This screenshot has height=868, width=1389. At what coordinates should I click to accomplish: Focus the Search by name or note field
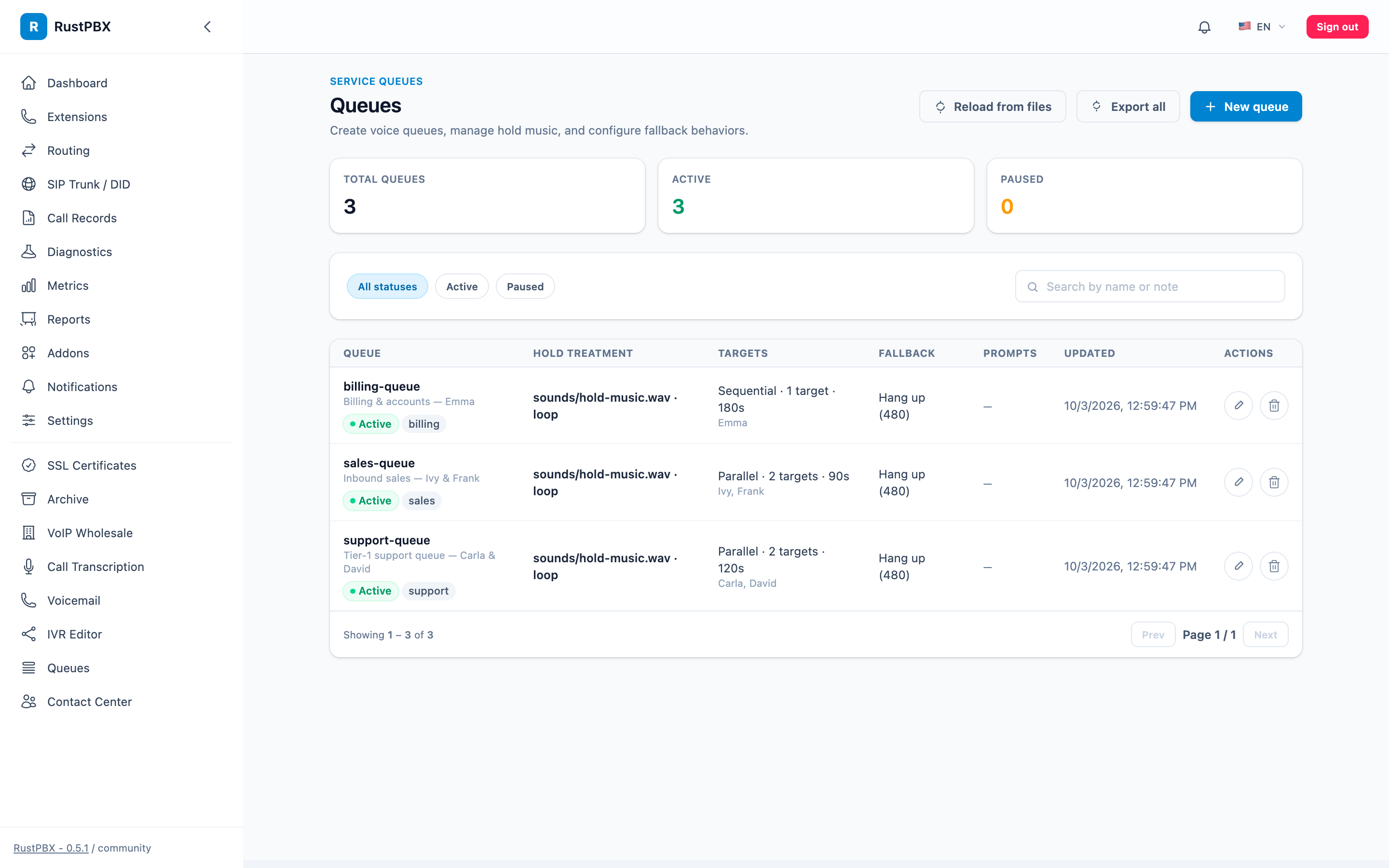1150,286
